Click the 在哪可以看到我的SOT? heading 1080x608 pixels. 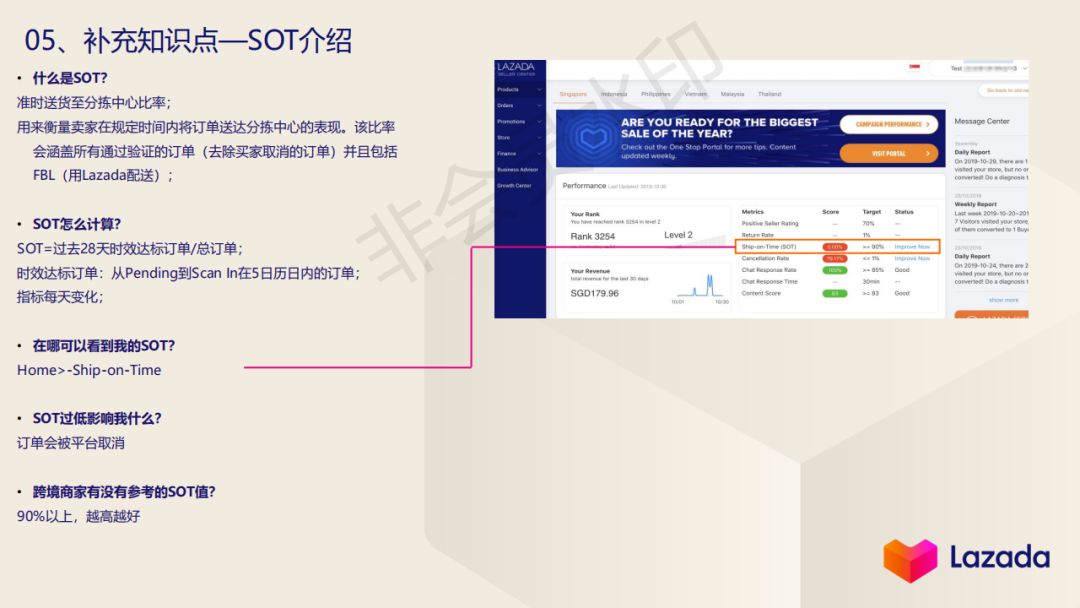[104, 346]
